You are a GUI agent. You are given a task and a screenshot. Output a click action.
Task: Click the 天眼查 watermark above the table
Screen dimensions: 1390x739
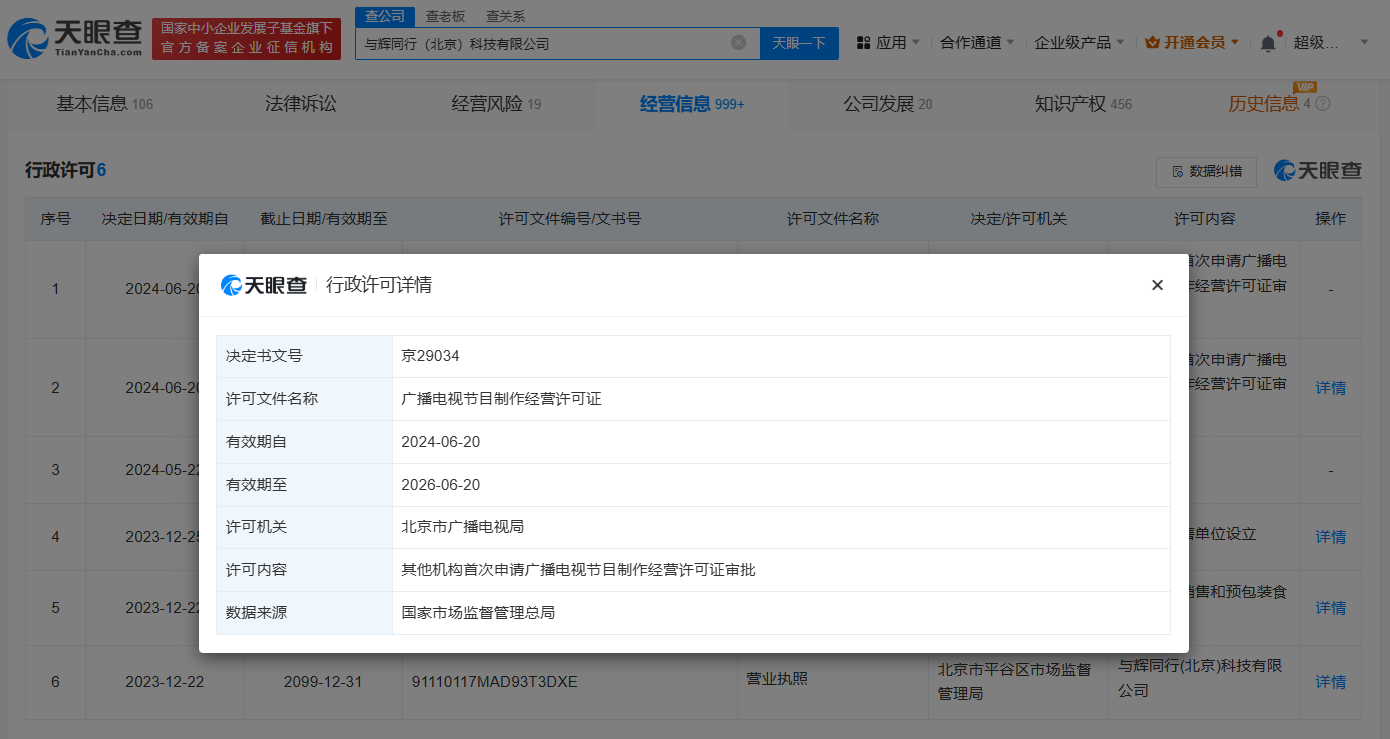[1318, 170]
